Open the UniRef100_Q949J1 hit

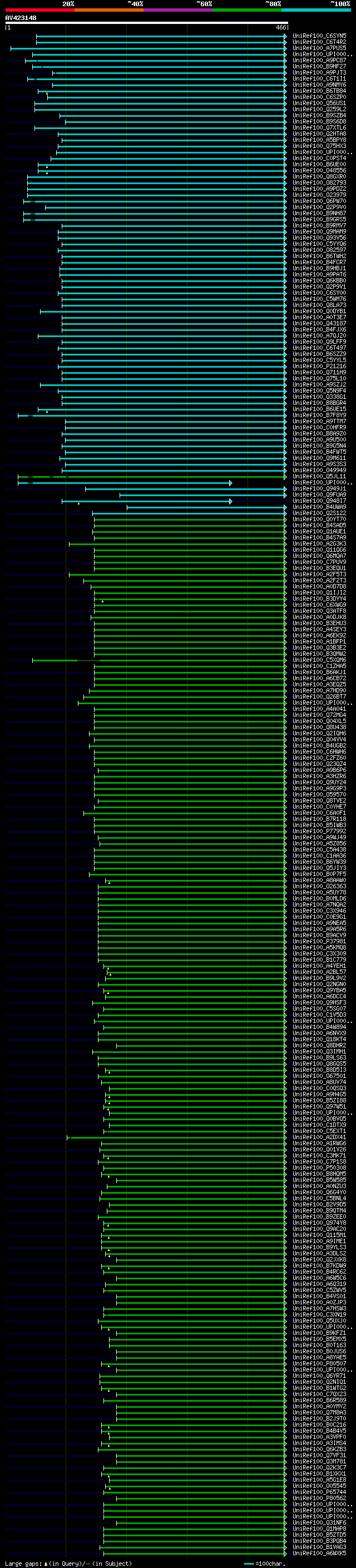pyautogui.click(x=319, y=489)
